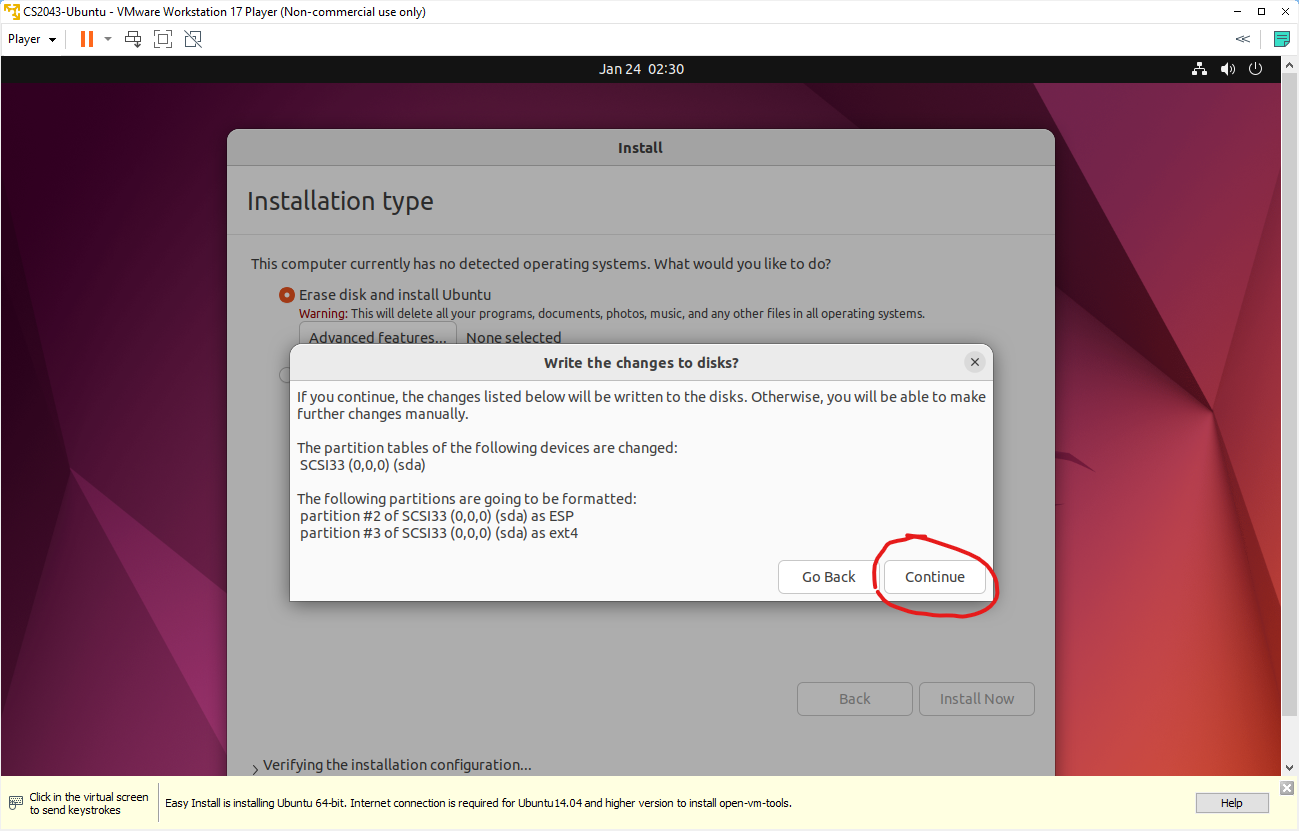
Task: Pause the virtual machine
Action: (86, 39)
